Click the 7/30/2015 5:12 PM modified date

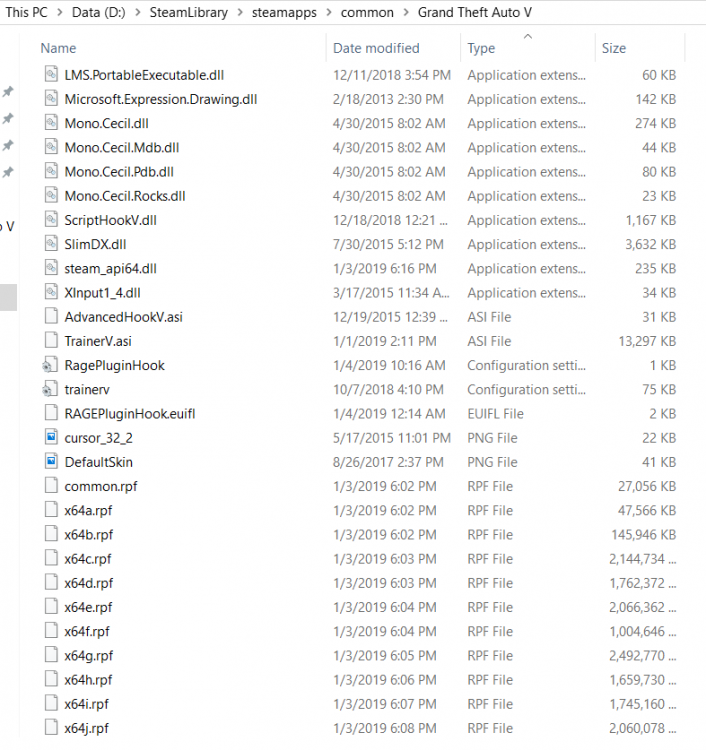(x=388, y=244)
